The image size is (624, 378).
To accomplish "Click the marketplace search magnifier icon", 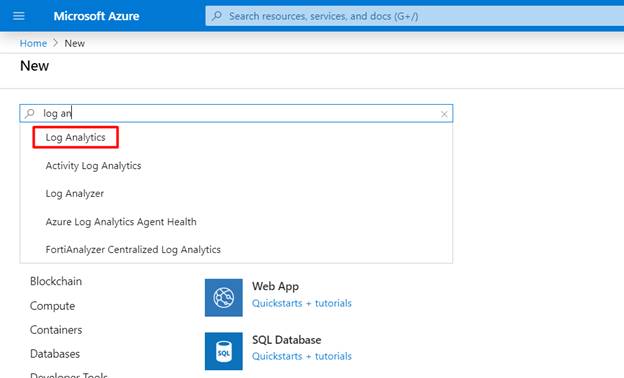I will (29, 113).
